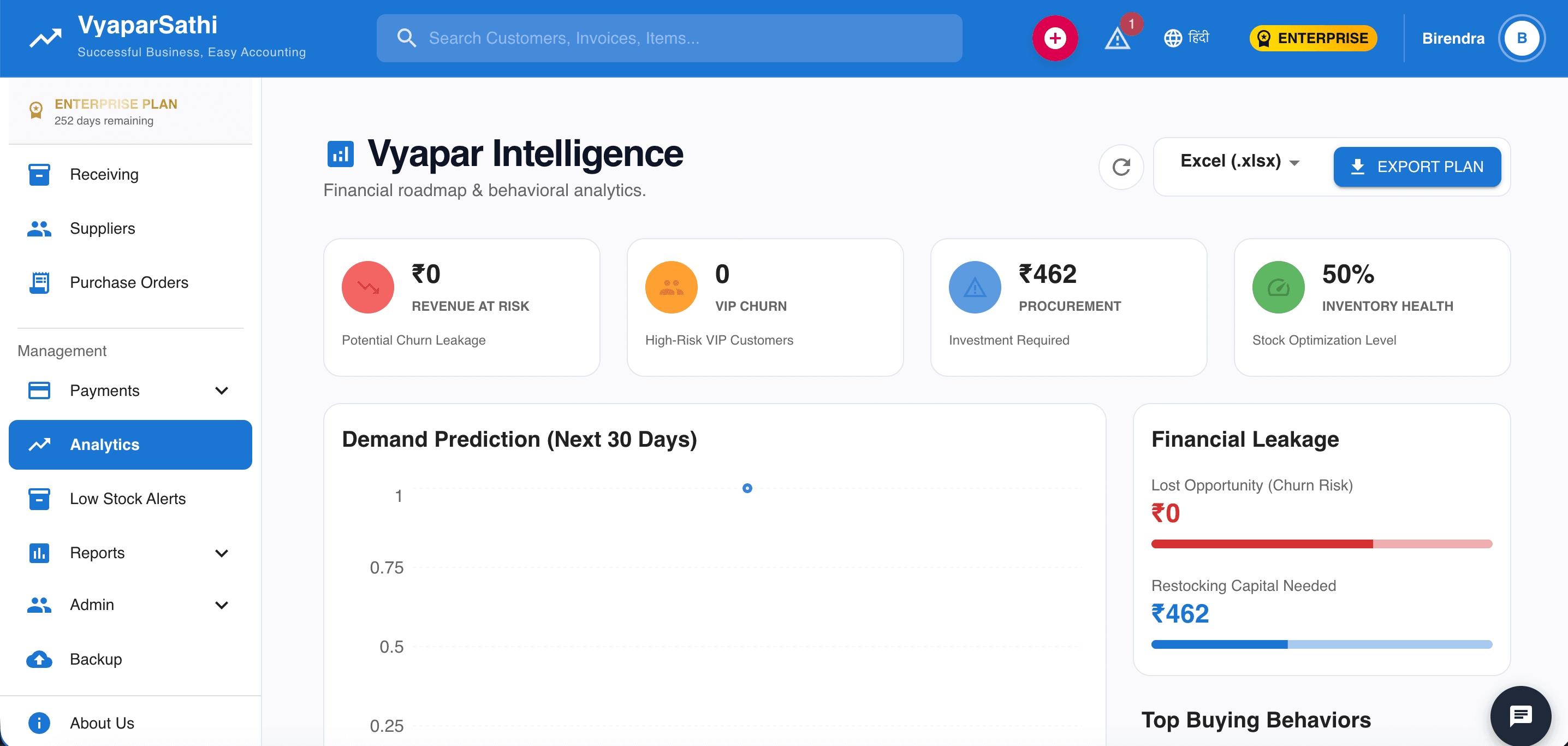Click 'Top Buying Behaviors' heading
Viewport: 1568px width, 746px height.
[1256, 720]
